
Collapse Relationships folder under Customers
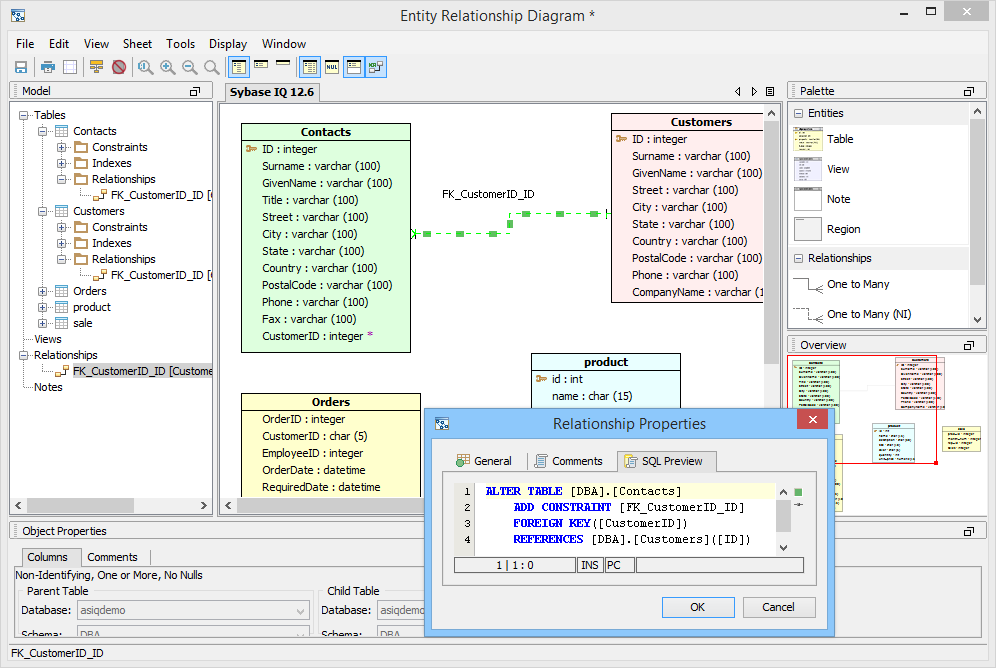coord(62,259)
